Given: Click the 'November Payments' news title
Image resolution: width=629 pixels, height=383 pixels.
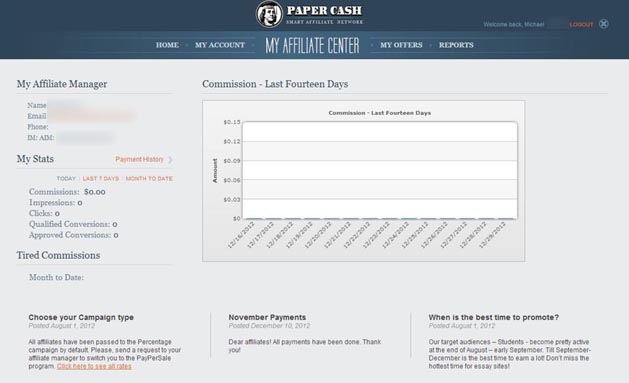Looking at the screenshot, I should pos(267,317).
